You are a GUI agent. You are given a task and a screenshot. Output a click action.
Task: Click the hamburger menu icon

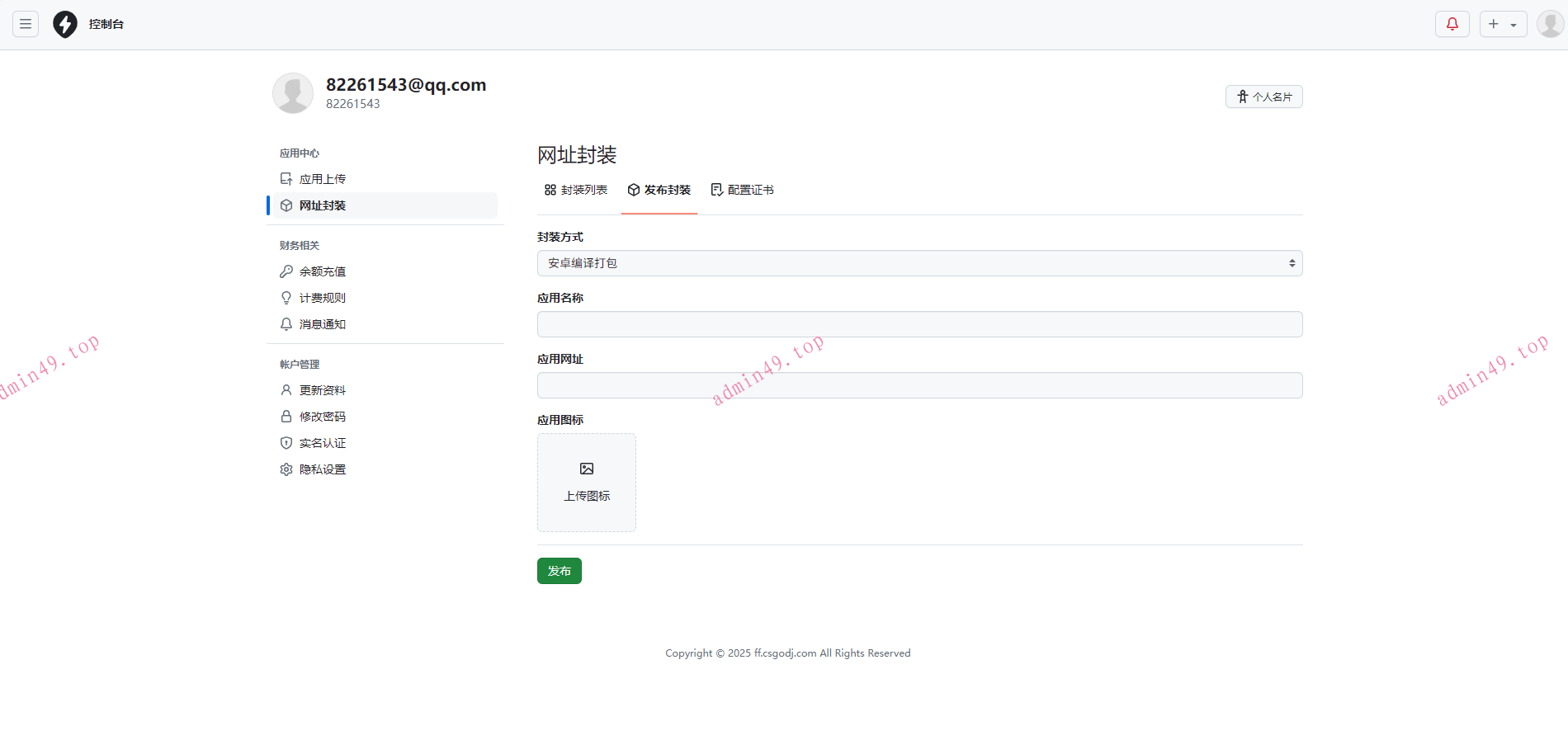click(26, 24)
